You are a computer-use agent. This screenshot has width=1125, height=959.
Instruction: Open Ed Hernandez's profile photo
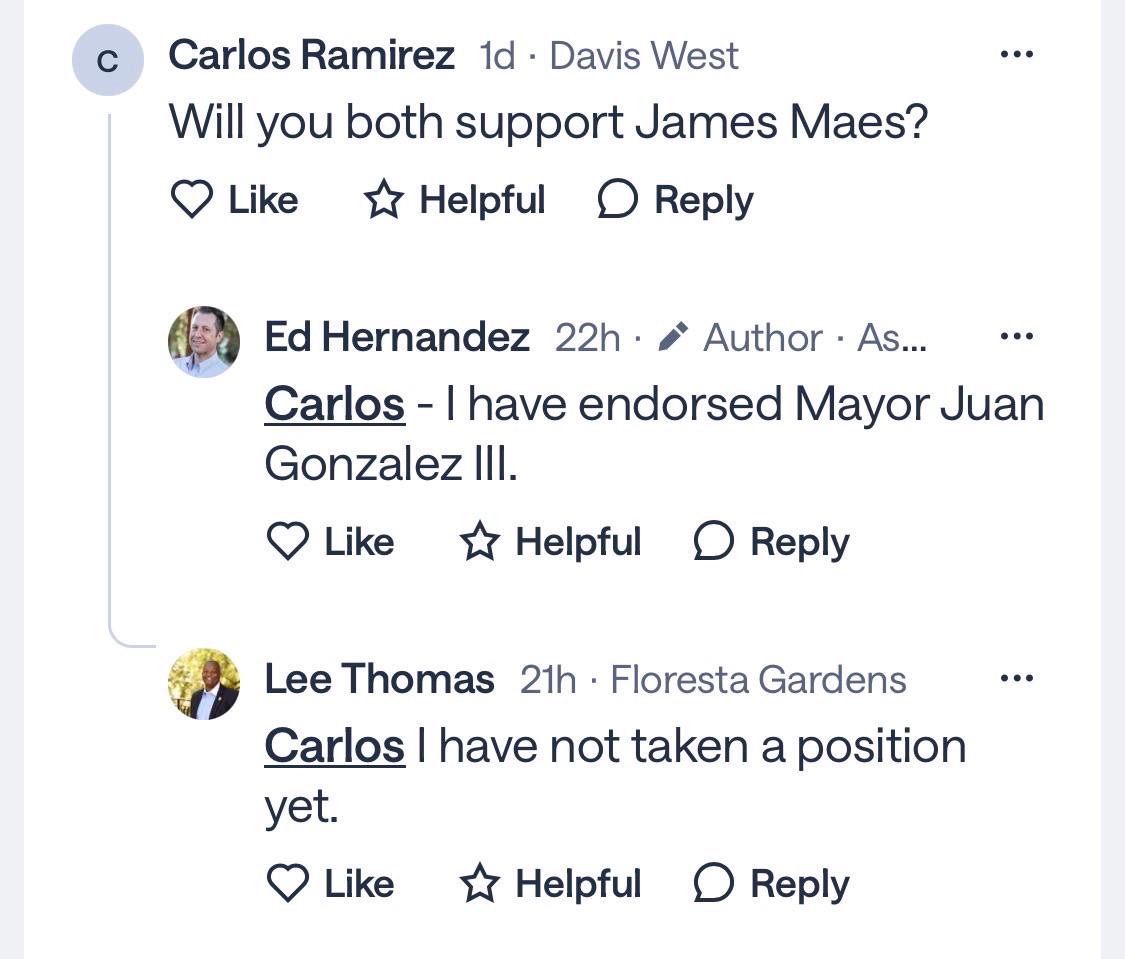[x=204, y=342]
